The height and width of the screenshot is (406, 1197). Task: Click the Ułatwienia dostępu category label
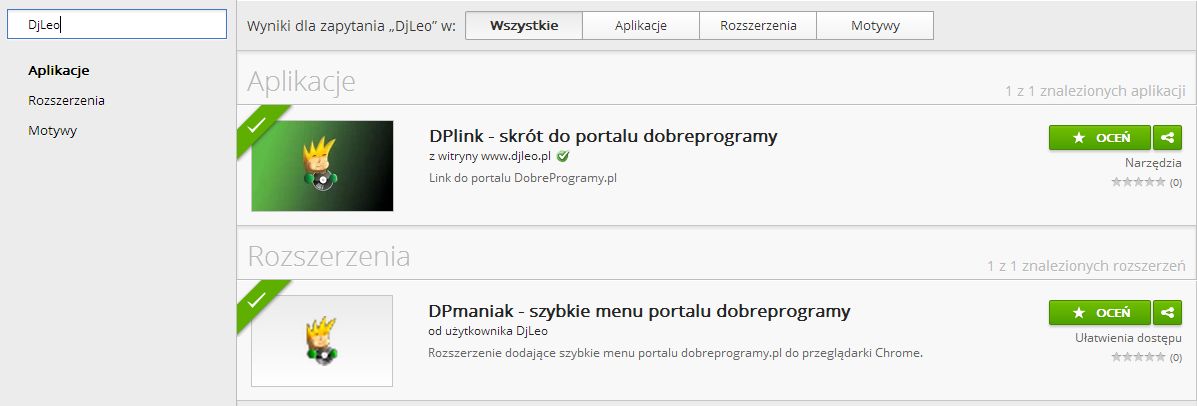(x=1128, y=337)
